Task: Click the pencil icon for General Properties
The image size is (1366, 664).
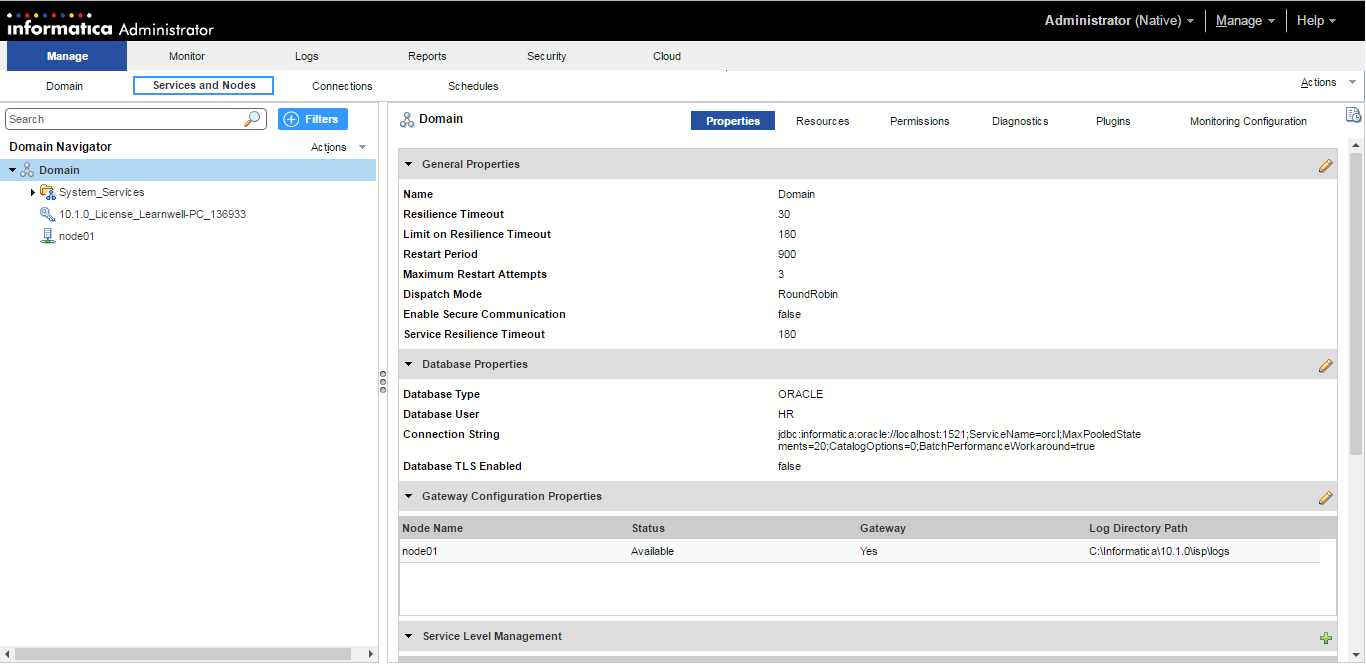Action: pyautogui.click(x=1325, y=165)
